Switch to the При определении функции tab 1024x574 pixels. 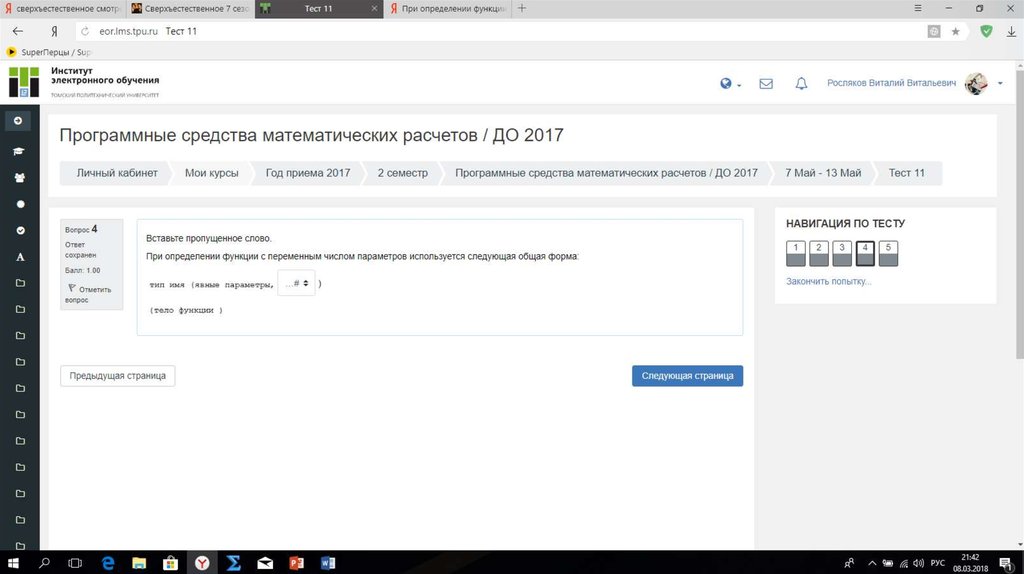pos(448,8)
